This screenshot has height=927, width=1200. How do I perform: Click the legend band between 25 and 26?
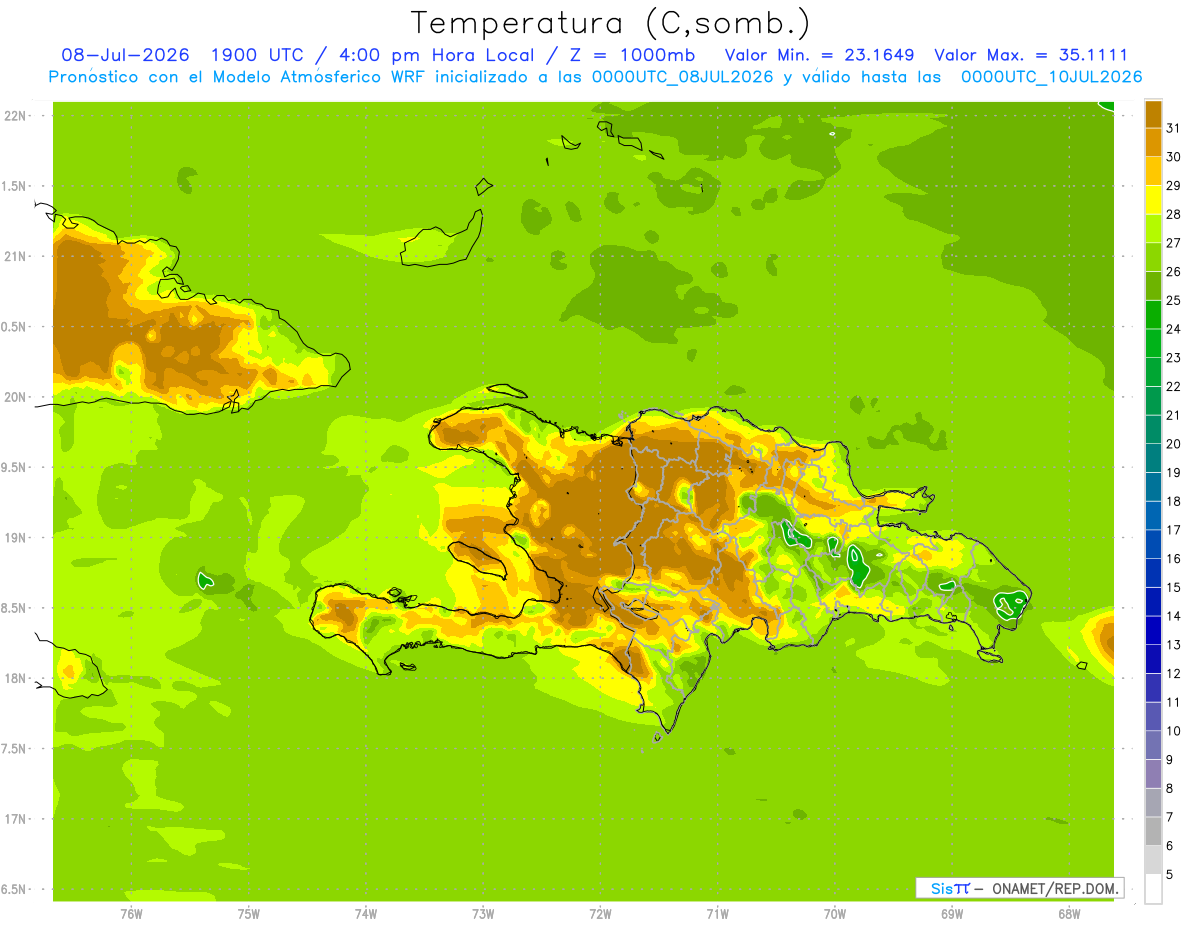pos(1153,286)
